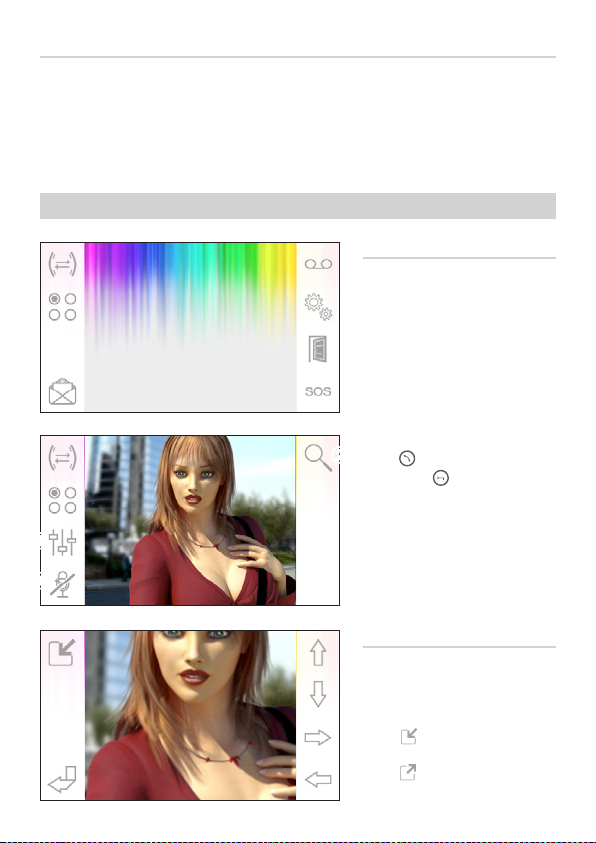Select the top-right camera circle on the rainbow screen
Screen dimensions: 596x843
[70, 299]
